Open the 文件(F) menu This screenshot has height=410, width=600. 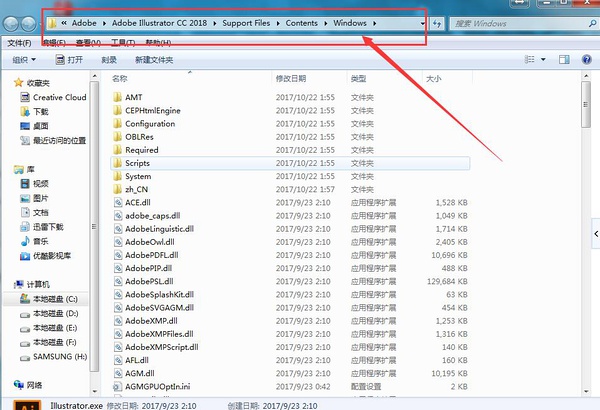tap(19, 43)
